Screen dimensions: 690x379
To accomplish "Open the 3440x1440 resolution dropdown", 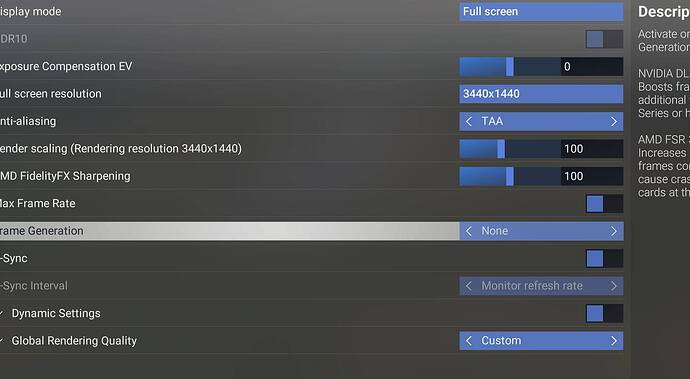I will coord(541,94).
